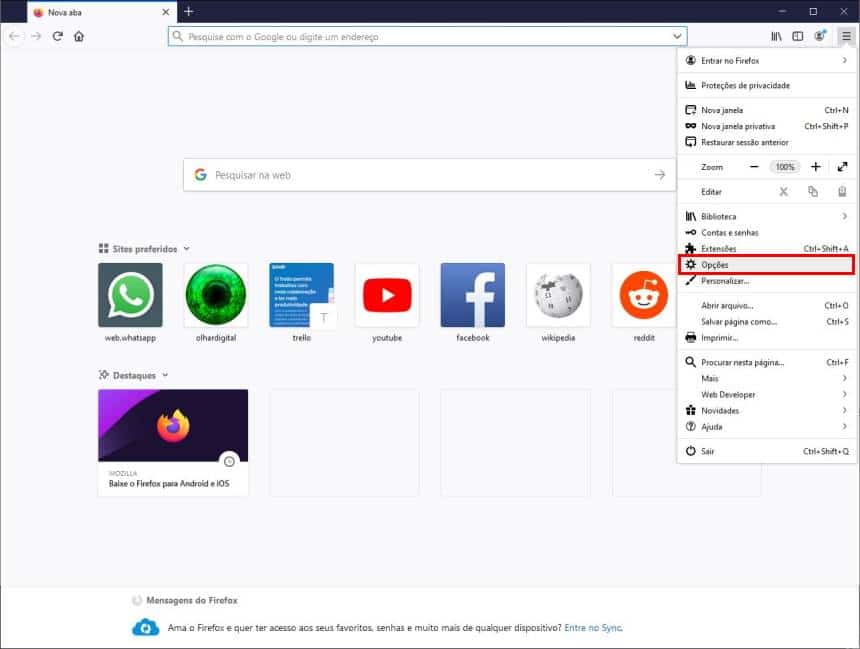Close the hamburger application menu button
The height and width of the screenshot is (649, 860).
point(846,36)
